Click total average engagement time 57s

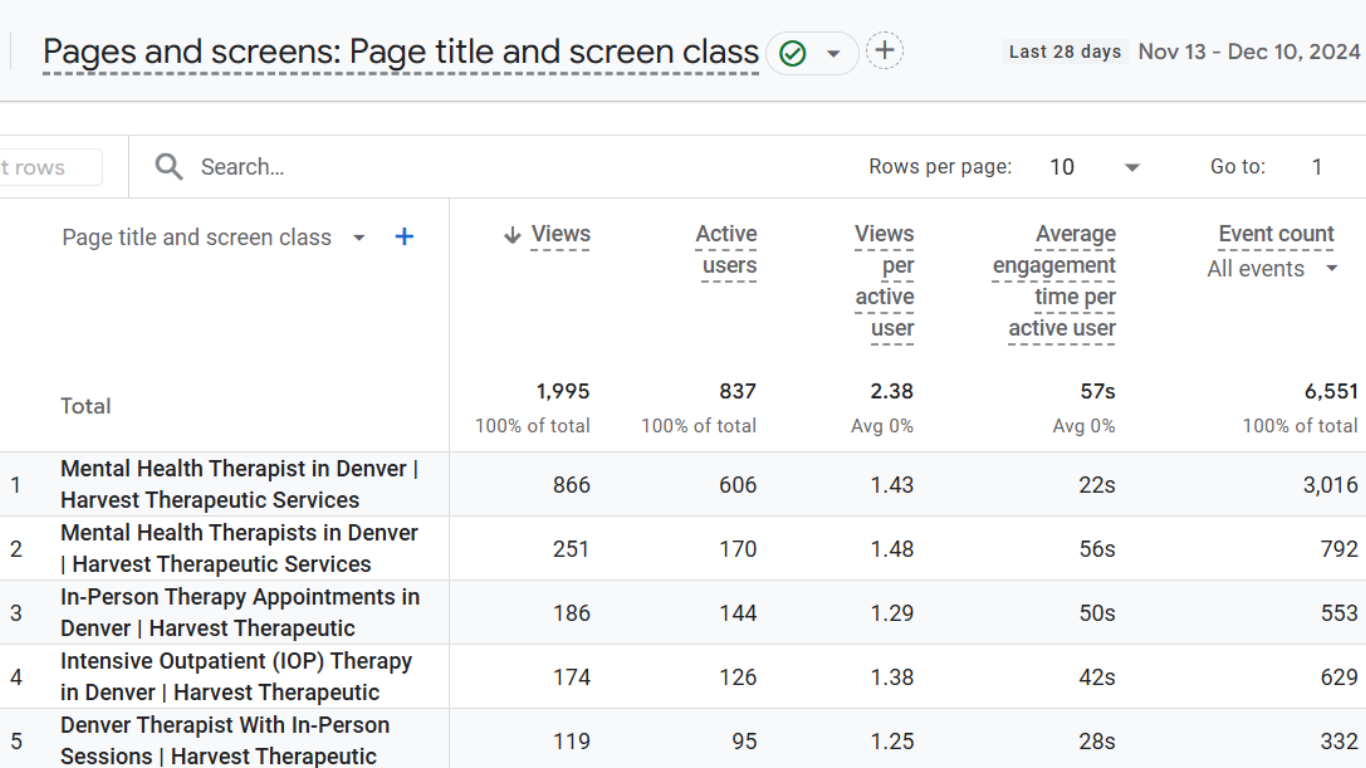pos(1097,391)
